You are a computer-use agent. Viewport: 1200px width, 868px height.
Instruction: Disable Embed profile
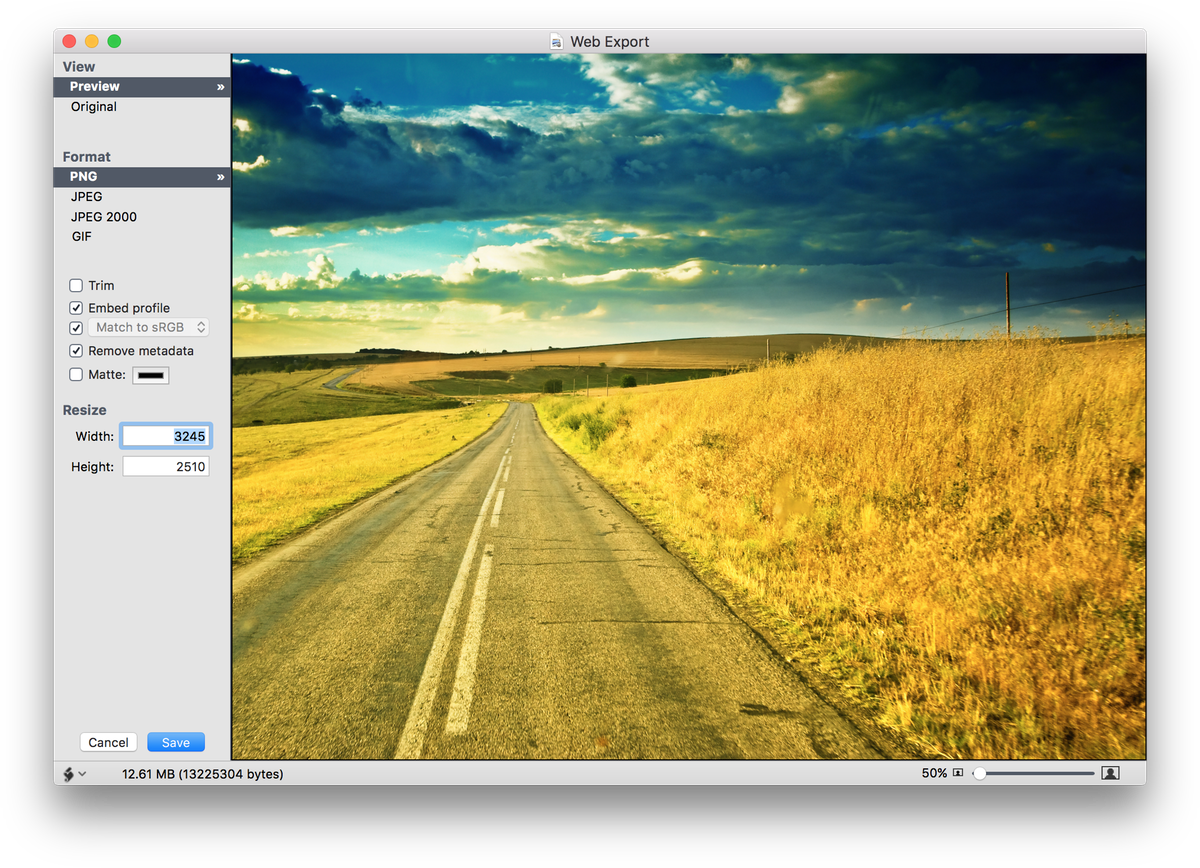[76, 307]
